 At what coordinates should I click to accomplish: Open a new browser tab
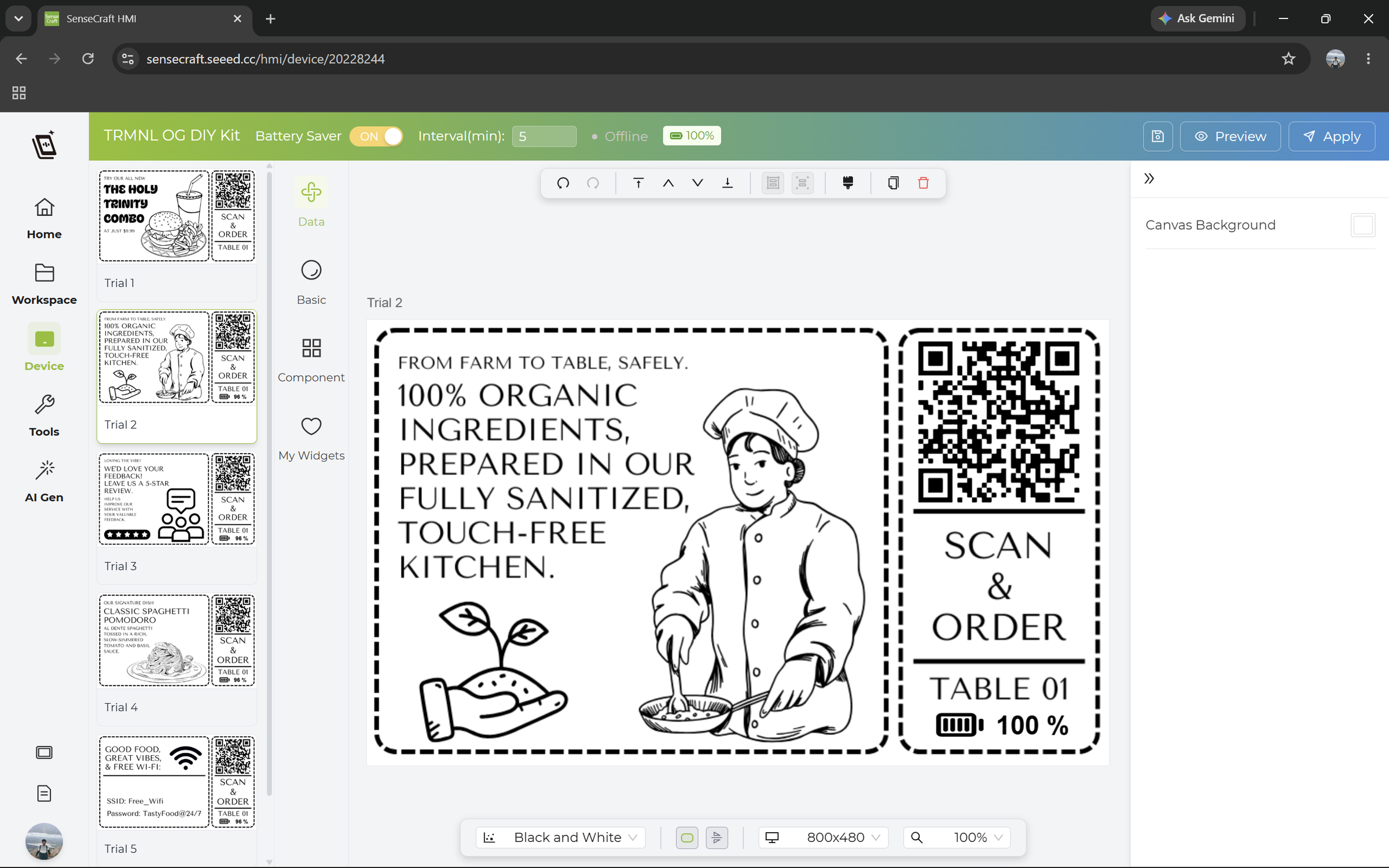point(270,19)
